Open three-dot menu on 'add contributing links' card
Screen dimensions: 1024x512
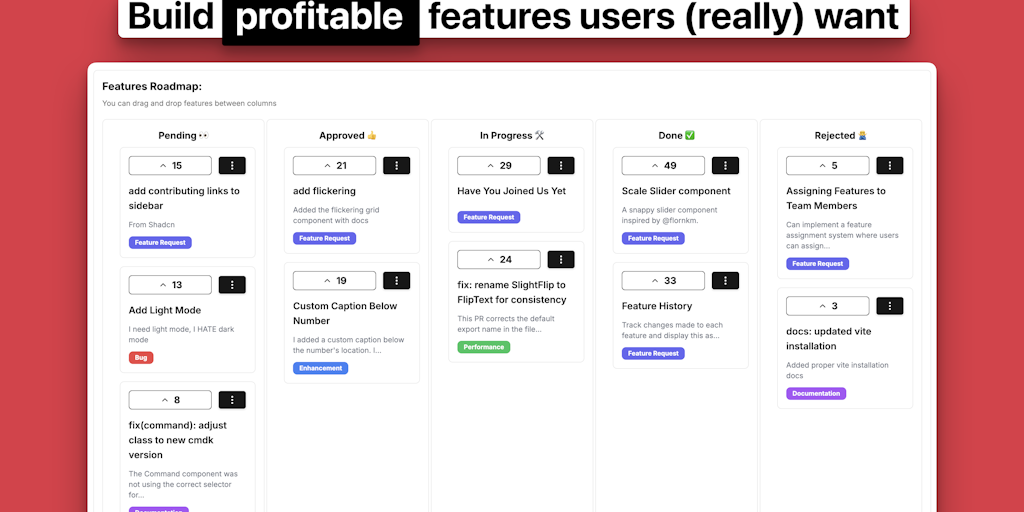tap(232, 166)
